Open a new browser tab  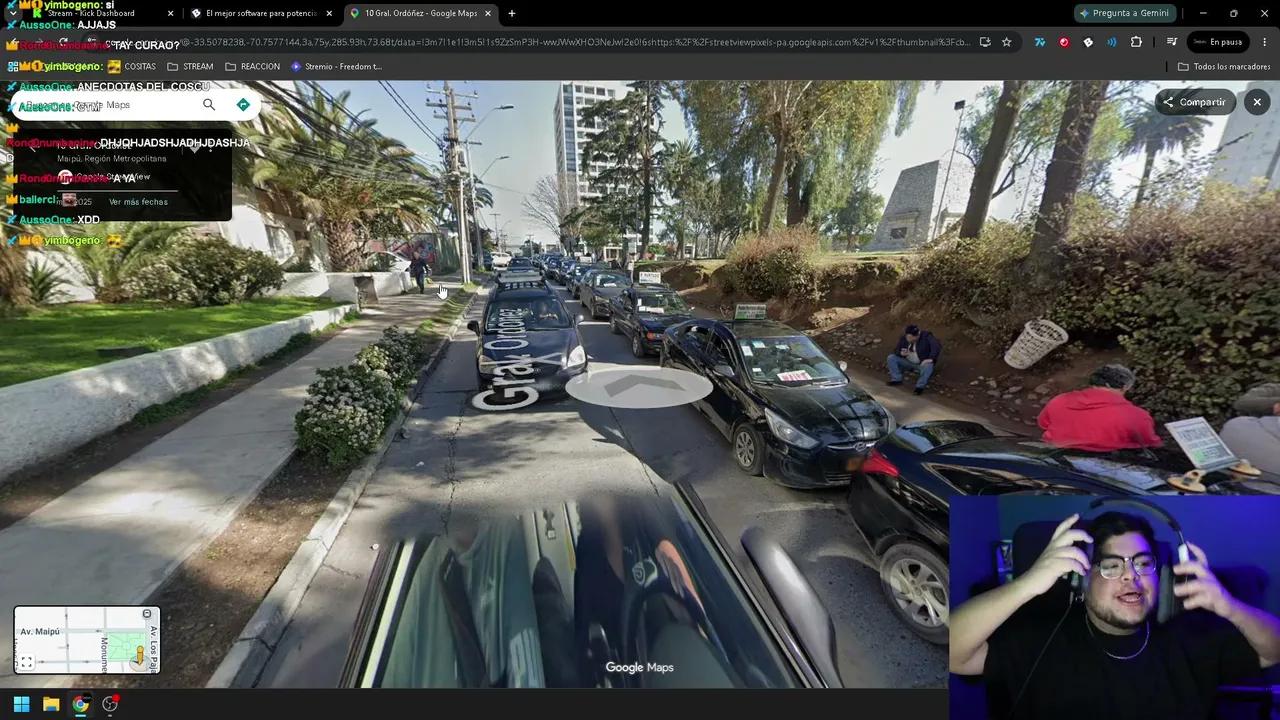pyautogui.click(x=512, y=13)
